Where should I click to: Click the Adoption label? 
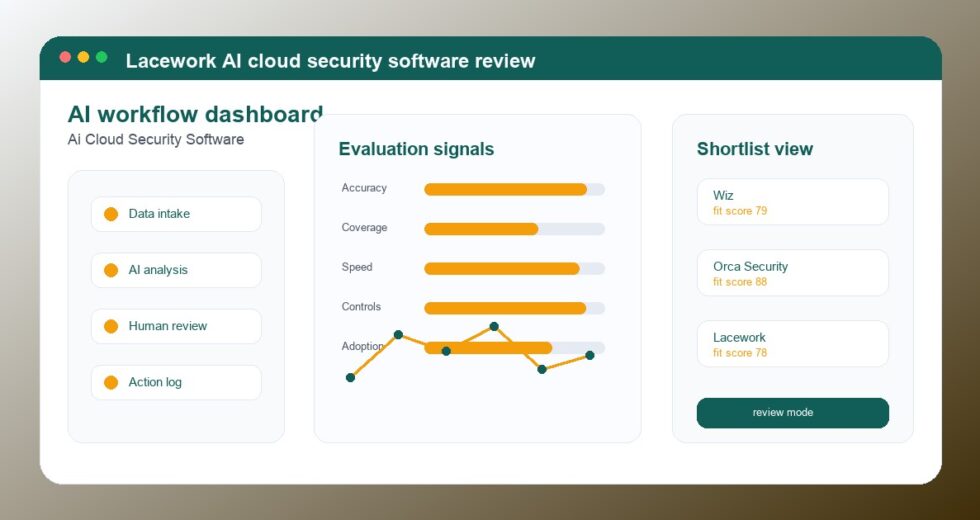pos(362,346)
